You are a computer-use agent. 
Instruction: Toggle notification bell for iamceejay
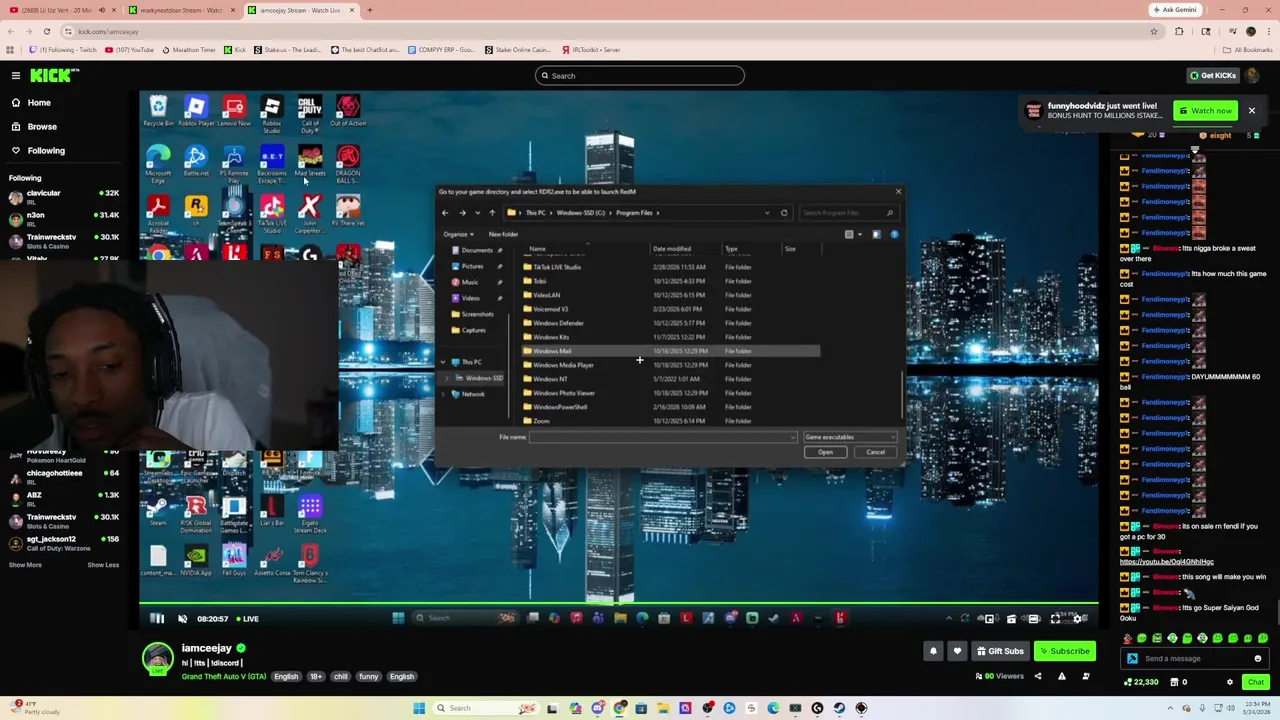coord(933,651)
